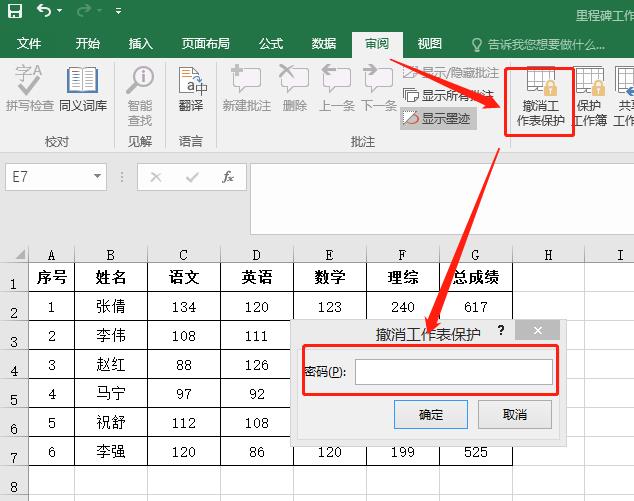The height and width of the screenshot is (501, 634).
Task: Switch to the 公式 ribbon tab
Action: 271,43
